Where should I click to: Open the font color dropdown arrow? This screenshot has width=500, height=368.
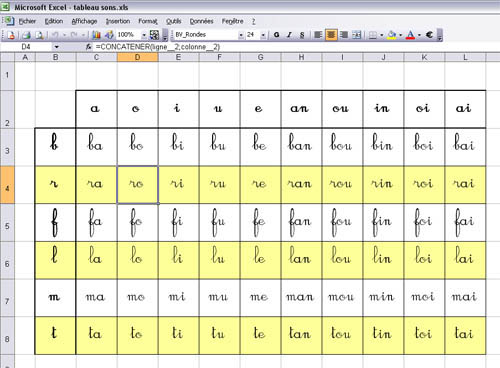click(x=419, y=35)
